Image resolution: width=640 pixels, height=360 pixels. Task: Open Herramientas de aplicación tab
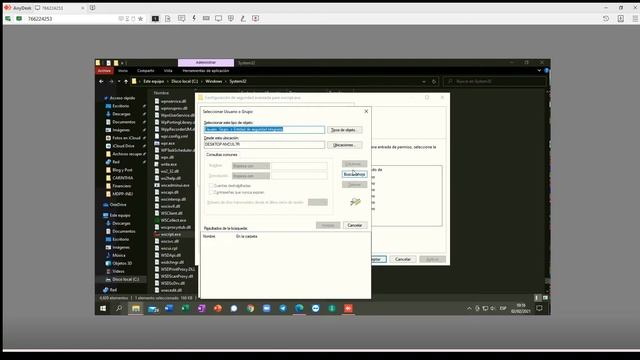click(206, 71)
